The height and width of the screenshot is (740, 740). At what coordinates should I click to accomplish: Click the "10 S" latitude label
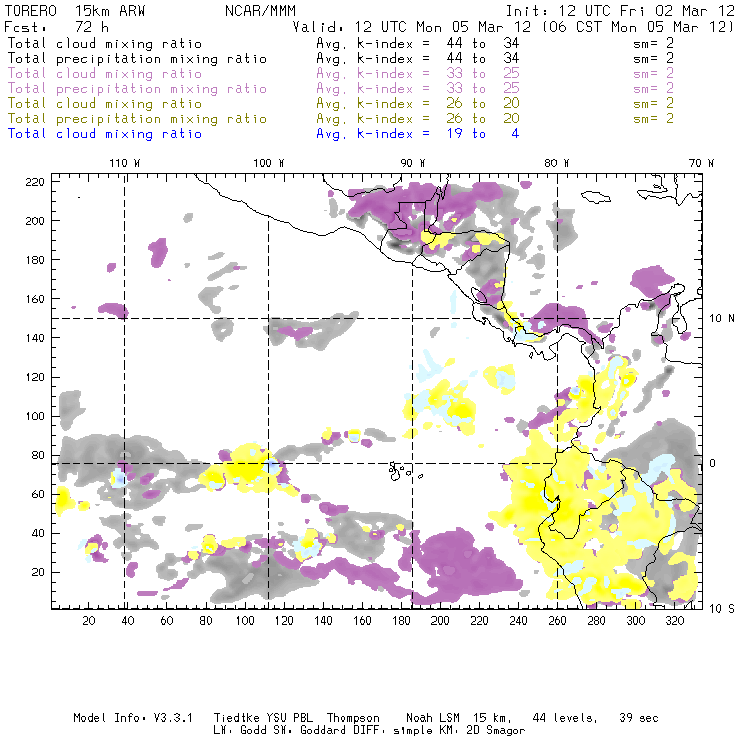[x=722, y=609]
